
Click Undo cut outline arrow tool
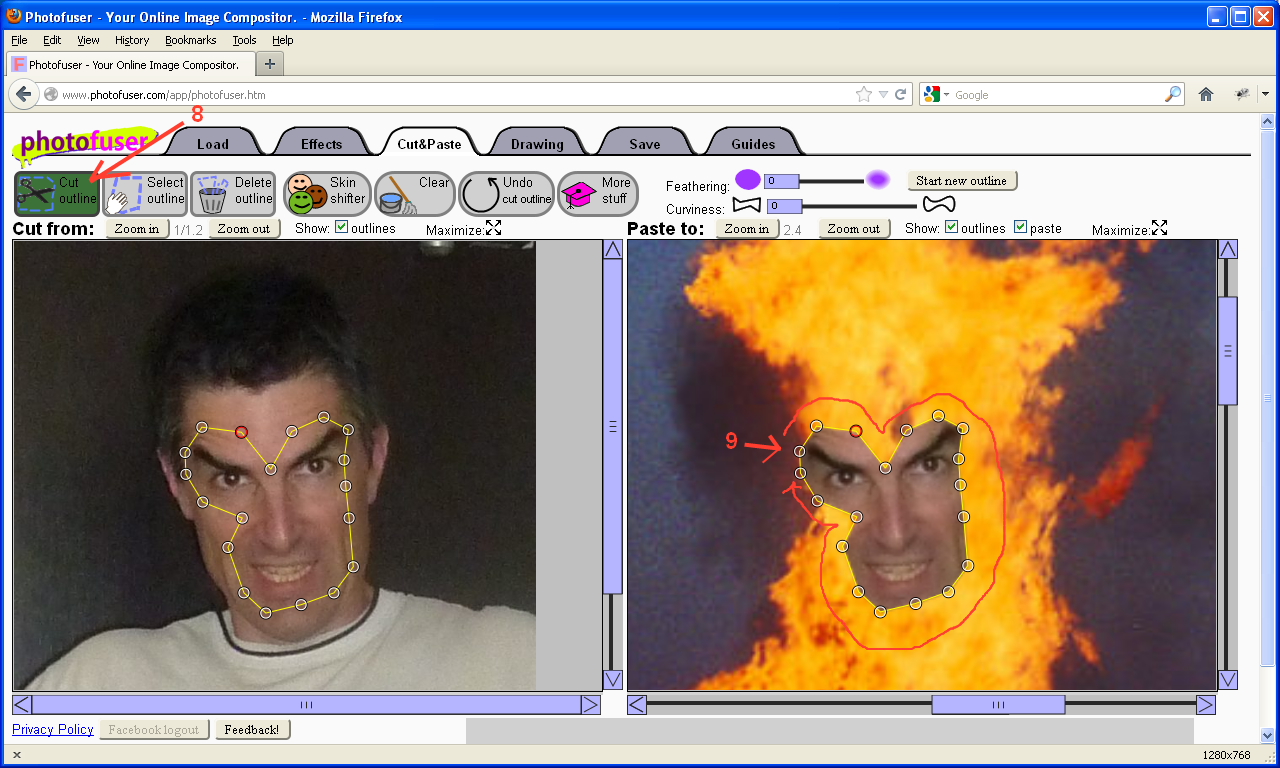pos(506,193)
